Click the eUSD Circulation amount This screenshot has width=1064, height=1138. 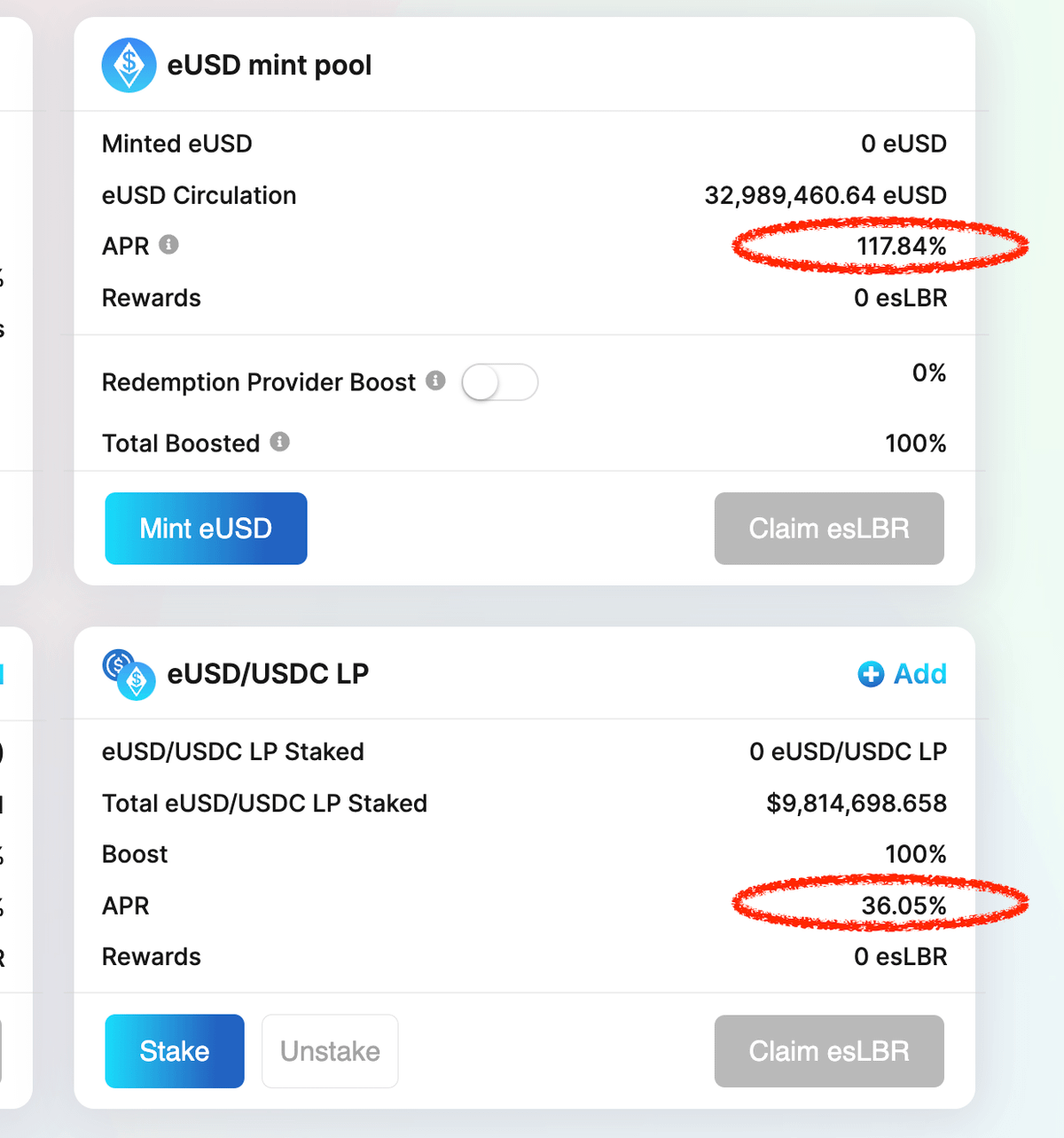[825, 195]
